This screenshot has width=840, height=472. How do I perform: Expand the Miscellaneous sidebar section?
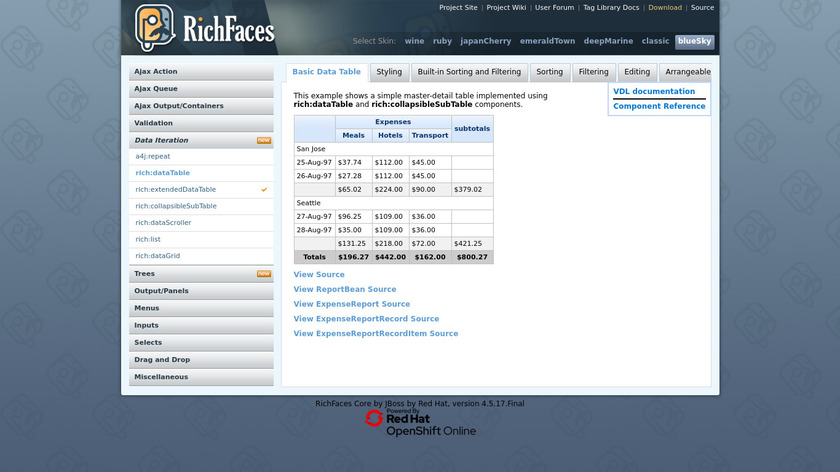[x=201, y=377]
